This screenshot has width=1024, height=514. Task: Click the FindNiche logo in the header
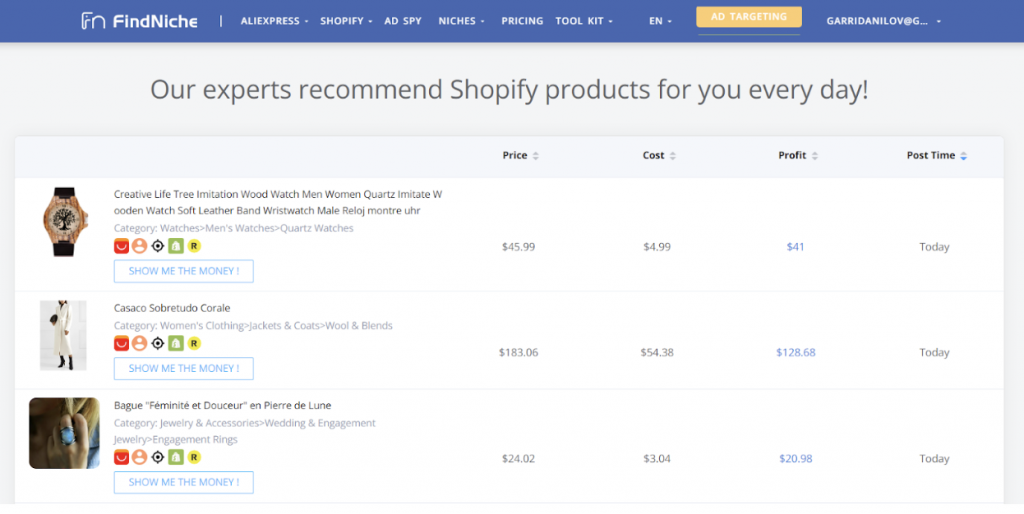pyautogui.click(x=139, y=21)
